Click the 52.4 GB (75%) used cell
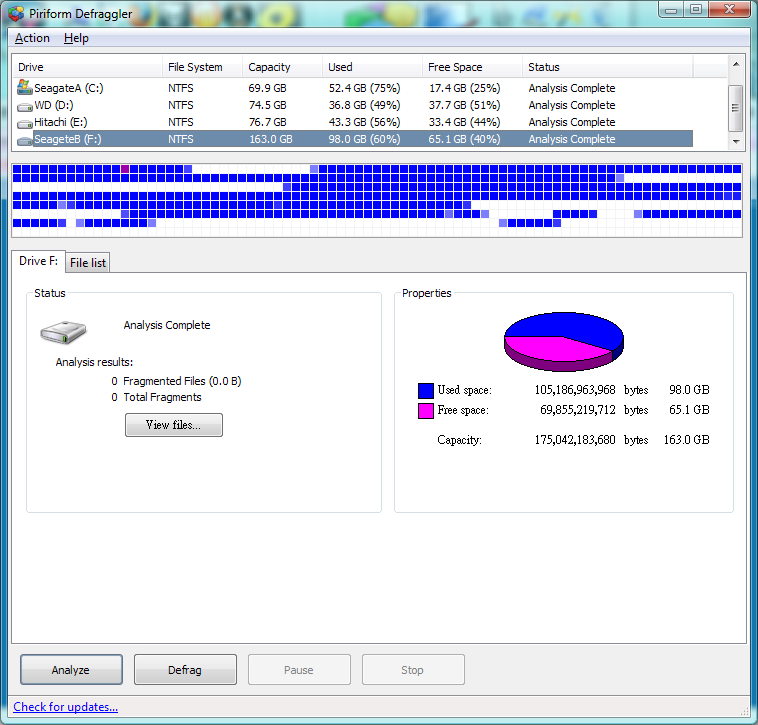This screenshot has height=725, width=758. point(364,88)
